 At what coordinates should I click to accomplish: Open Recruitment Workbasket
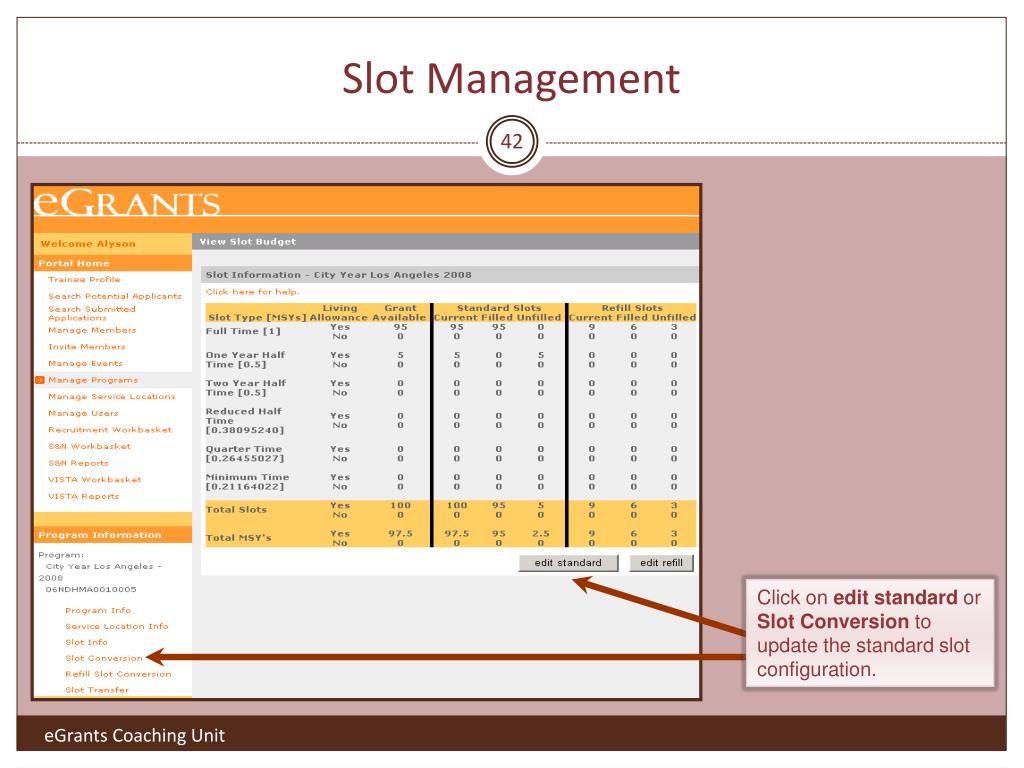[x=110, y=430]
